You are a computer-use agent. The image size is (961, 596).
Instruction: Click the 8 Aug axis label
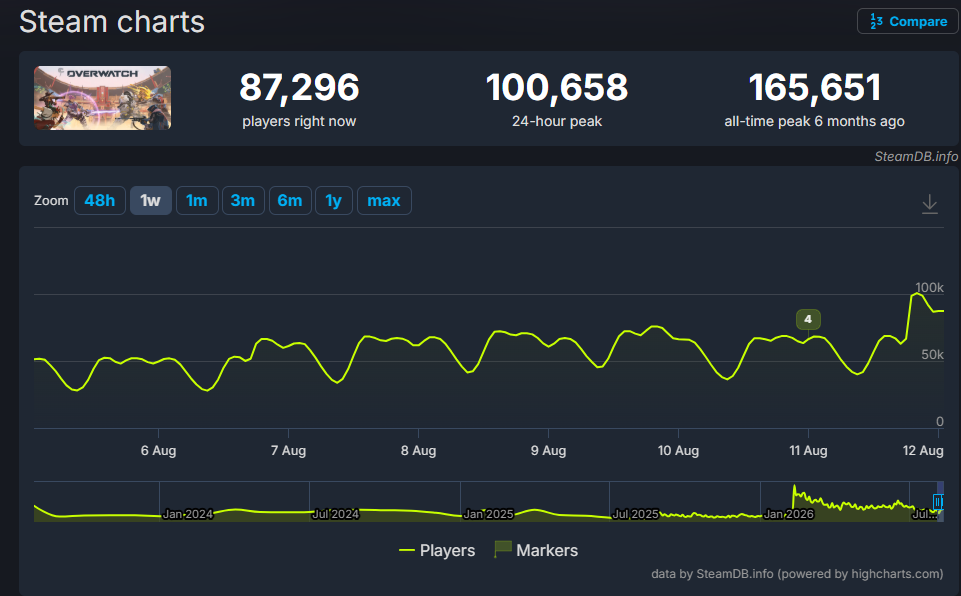click(x=419, y=451)
